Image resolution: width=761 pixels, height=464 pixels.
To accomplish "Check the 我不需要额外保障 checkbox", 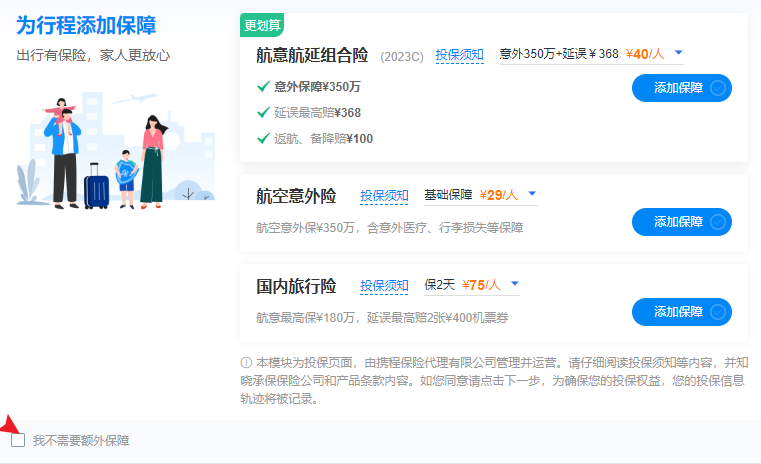I will (x=18, y=440).
